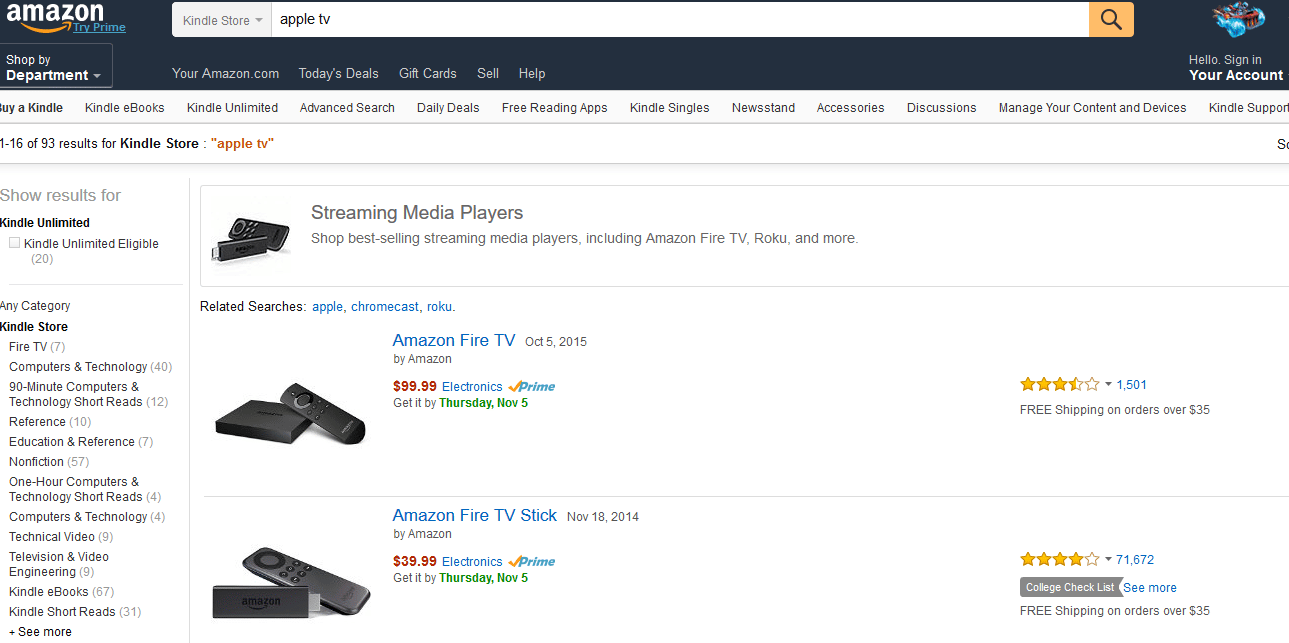
Task: Open Today's Deals link
Action: click(339, 73)
